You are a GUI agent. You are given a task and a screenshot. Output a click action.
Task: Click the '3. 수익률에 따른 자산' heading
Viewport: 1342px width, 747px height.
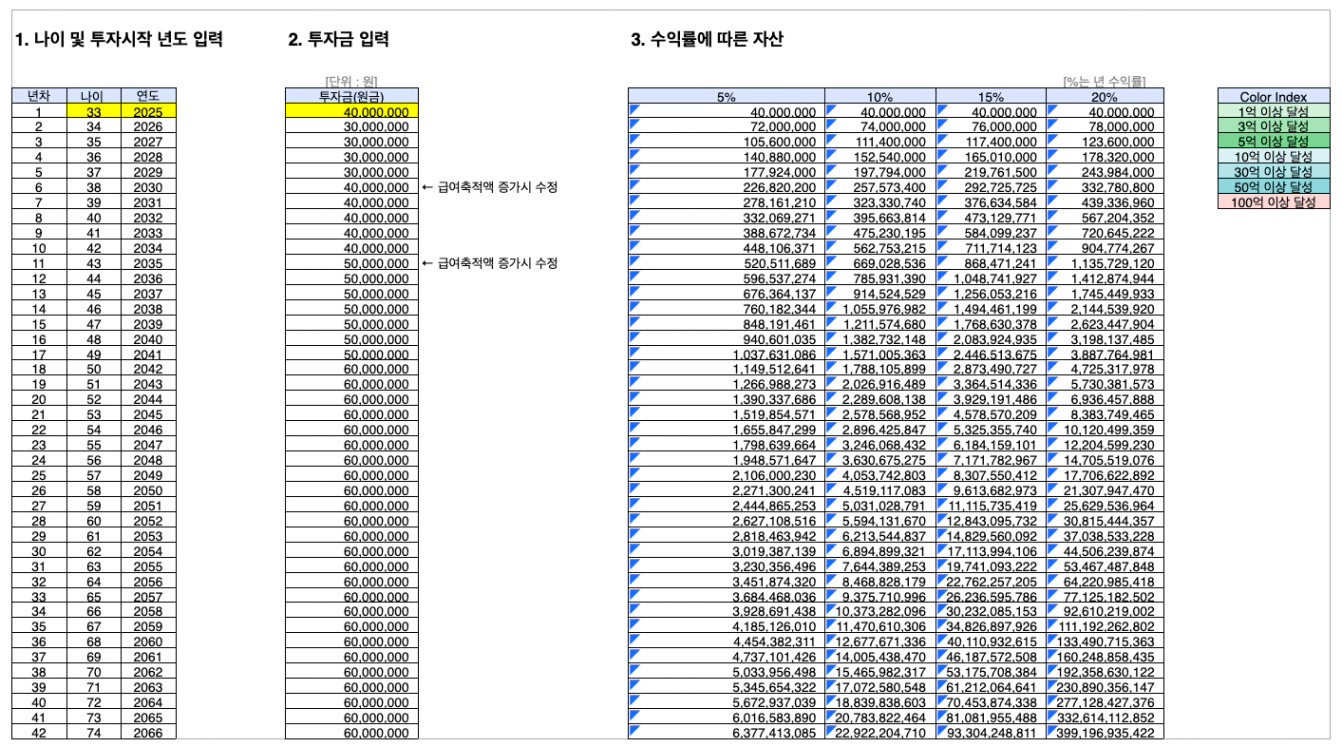pos(707,40)
